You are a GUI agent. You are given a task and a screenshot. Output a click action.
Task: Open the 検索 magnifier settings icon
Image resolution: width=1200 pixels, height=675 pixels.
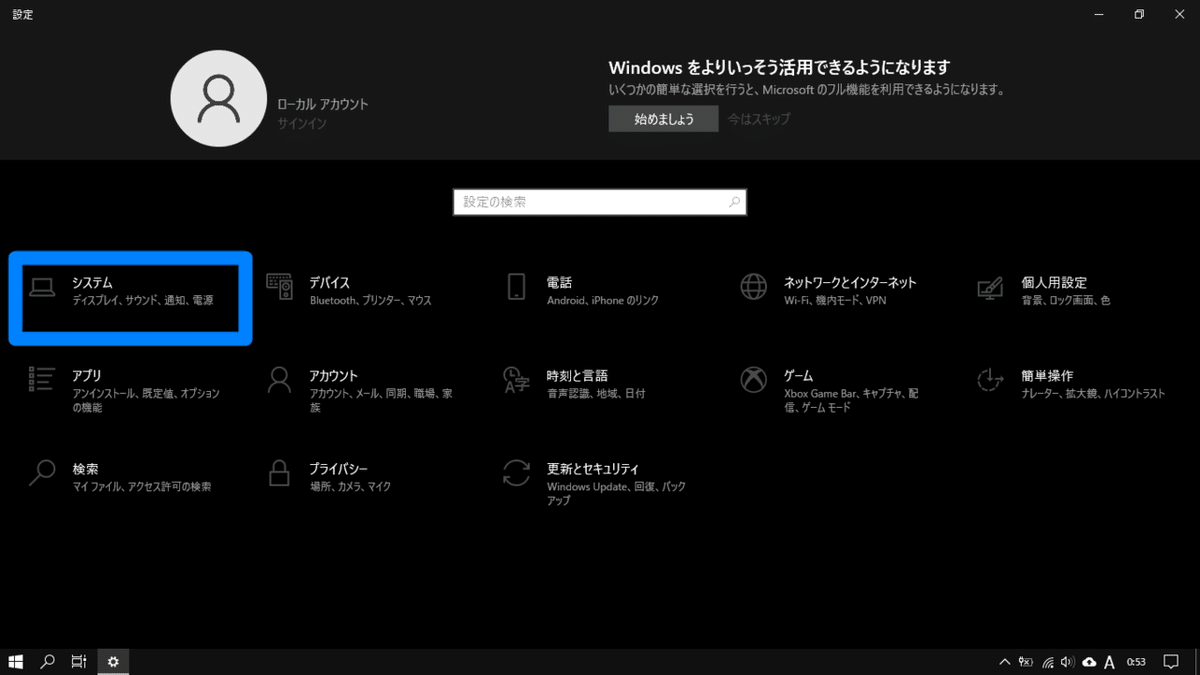pyautogui.click(x=42, y=473)
